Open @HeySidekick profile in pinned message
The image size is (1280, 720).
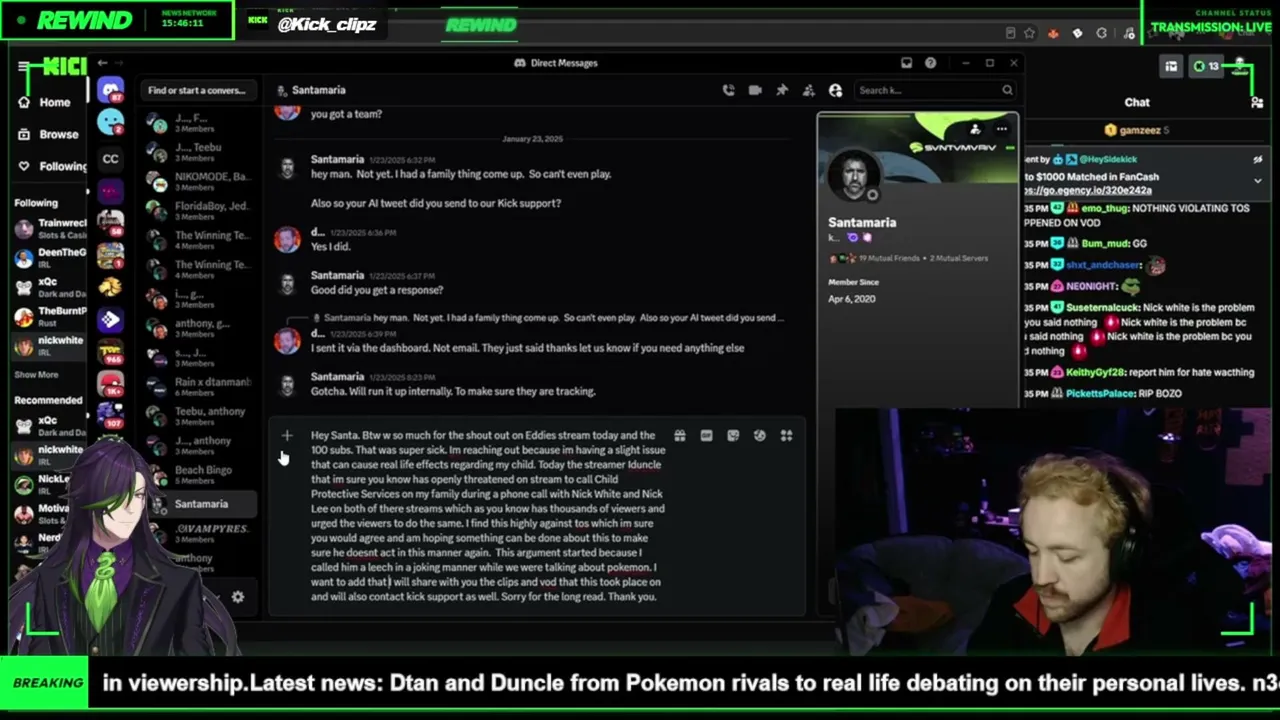(1107, 159)
